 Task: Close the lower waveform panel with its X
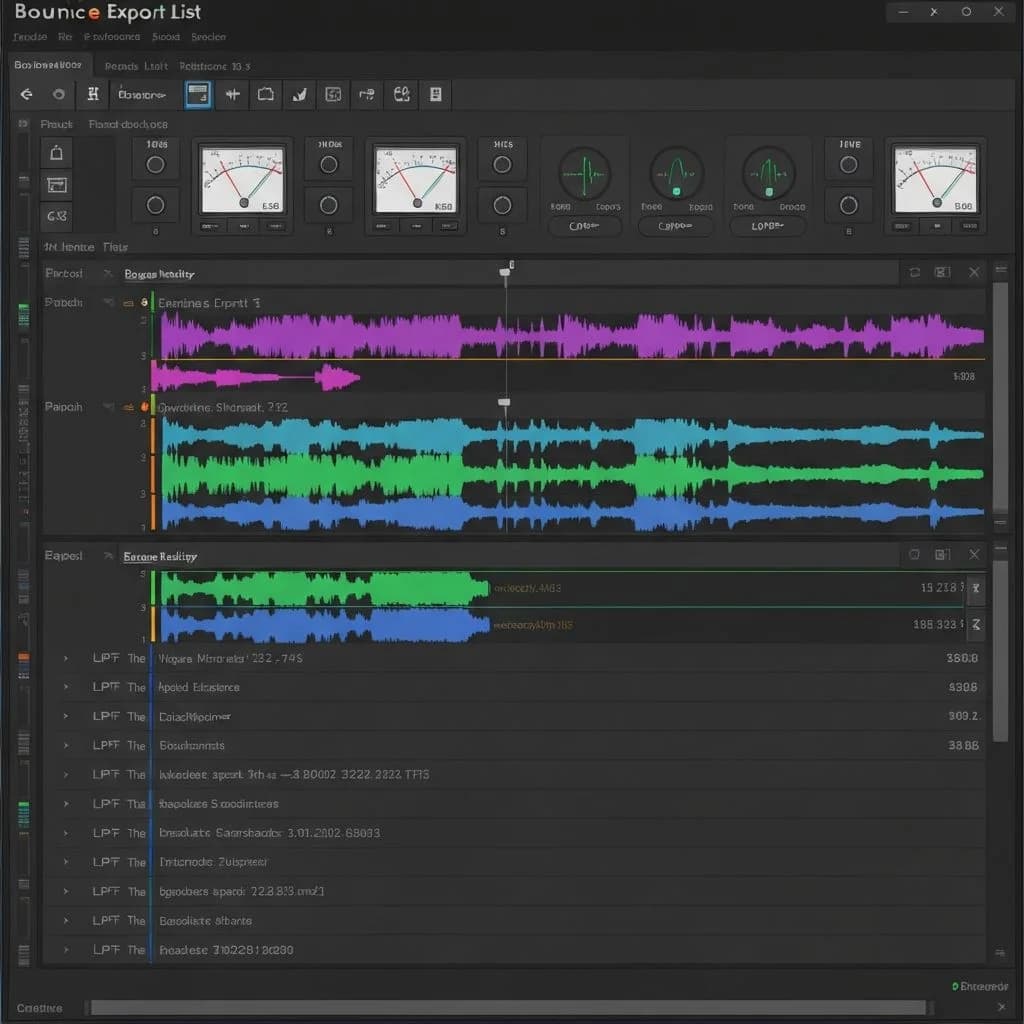pos(975,554)
